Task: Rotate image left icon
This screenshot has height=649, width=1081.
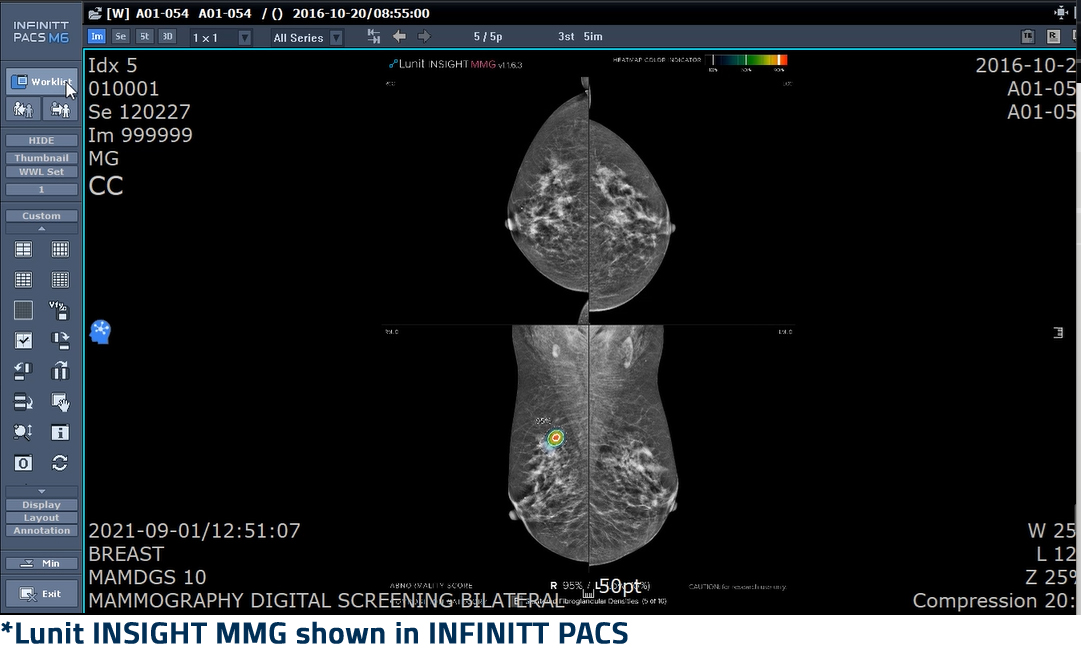Action: coord(23,371)
